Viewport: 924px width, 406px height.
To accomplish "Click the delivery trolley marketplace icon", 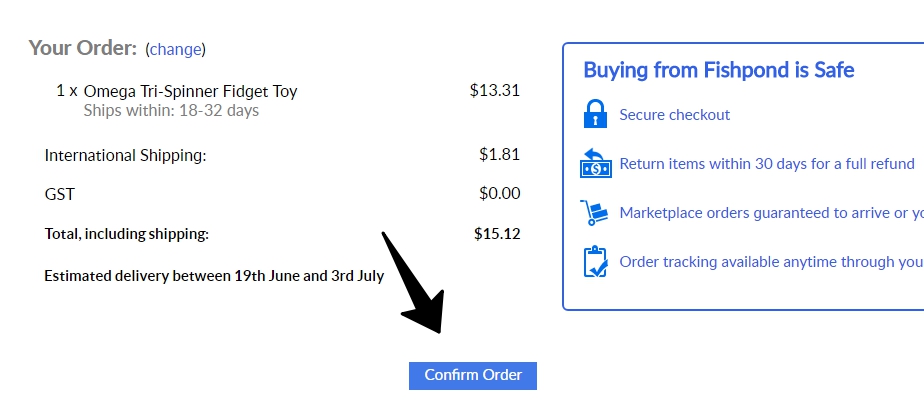I will click(596, 212).
